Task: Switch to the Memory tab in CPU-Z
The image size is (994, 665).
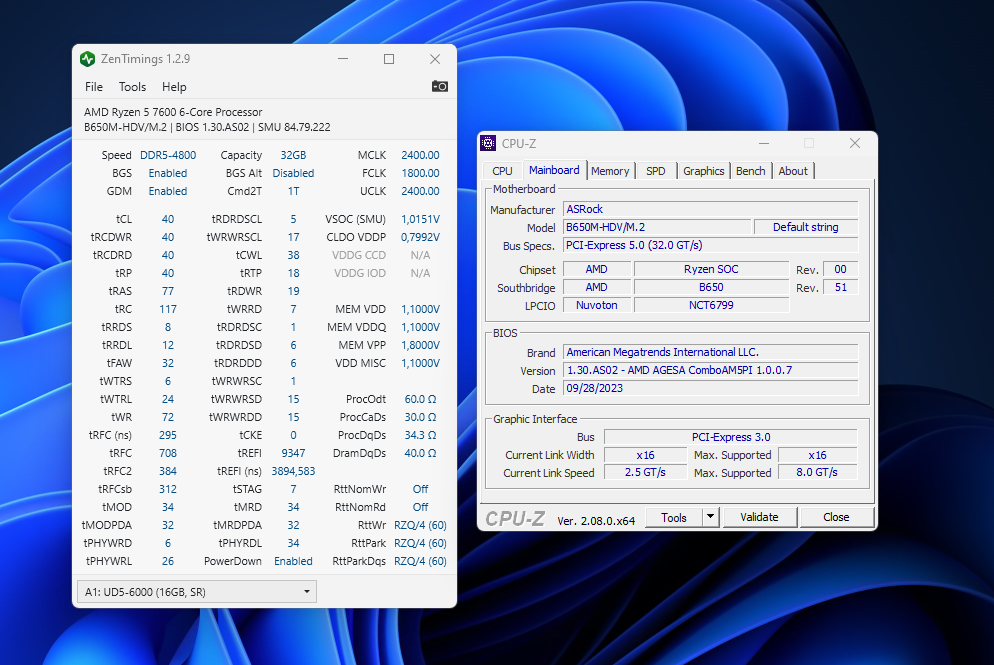Action: 610,171
